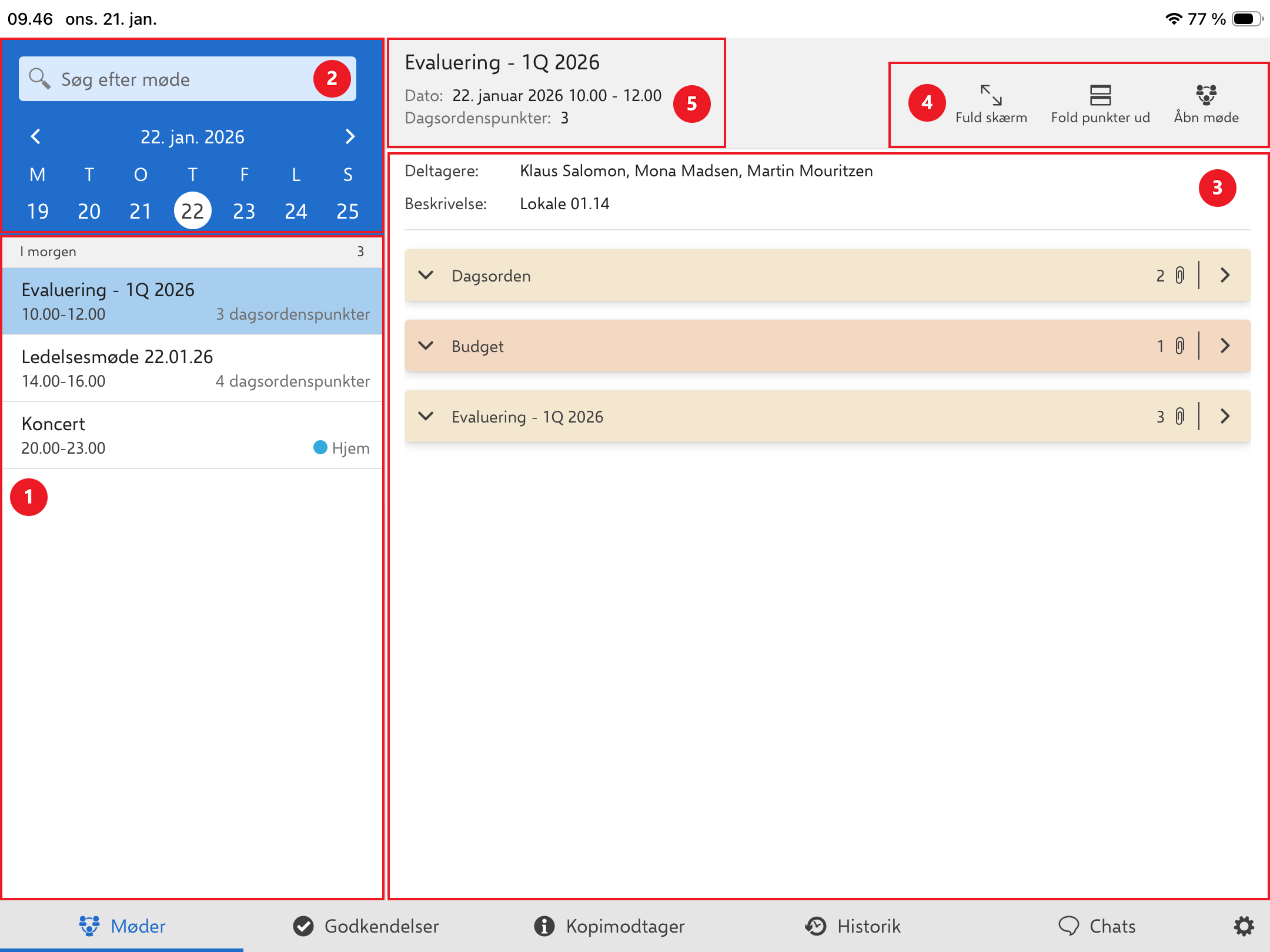
Task: Open the Ledelsesmøde 22.01.26 meeting
Action: click(x=192, y=368)
